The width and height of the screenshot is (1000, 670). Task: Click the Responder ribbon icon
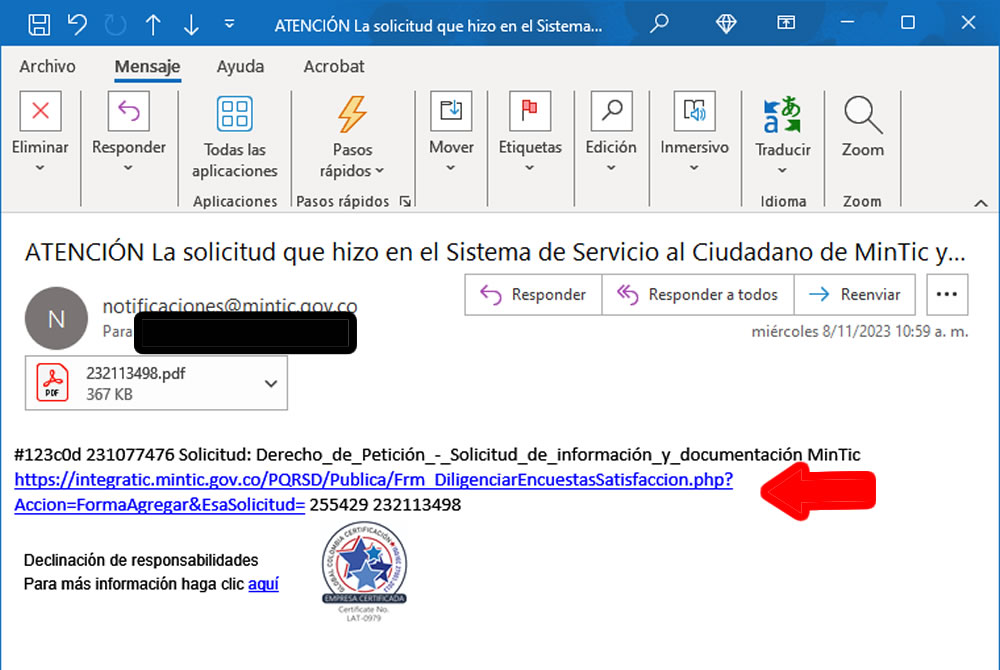[x=129, y=111]
